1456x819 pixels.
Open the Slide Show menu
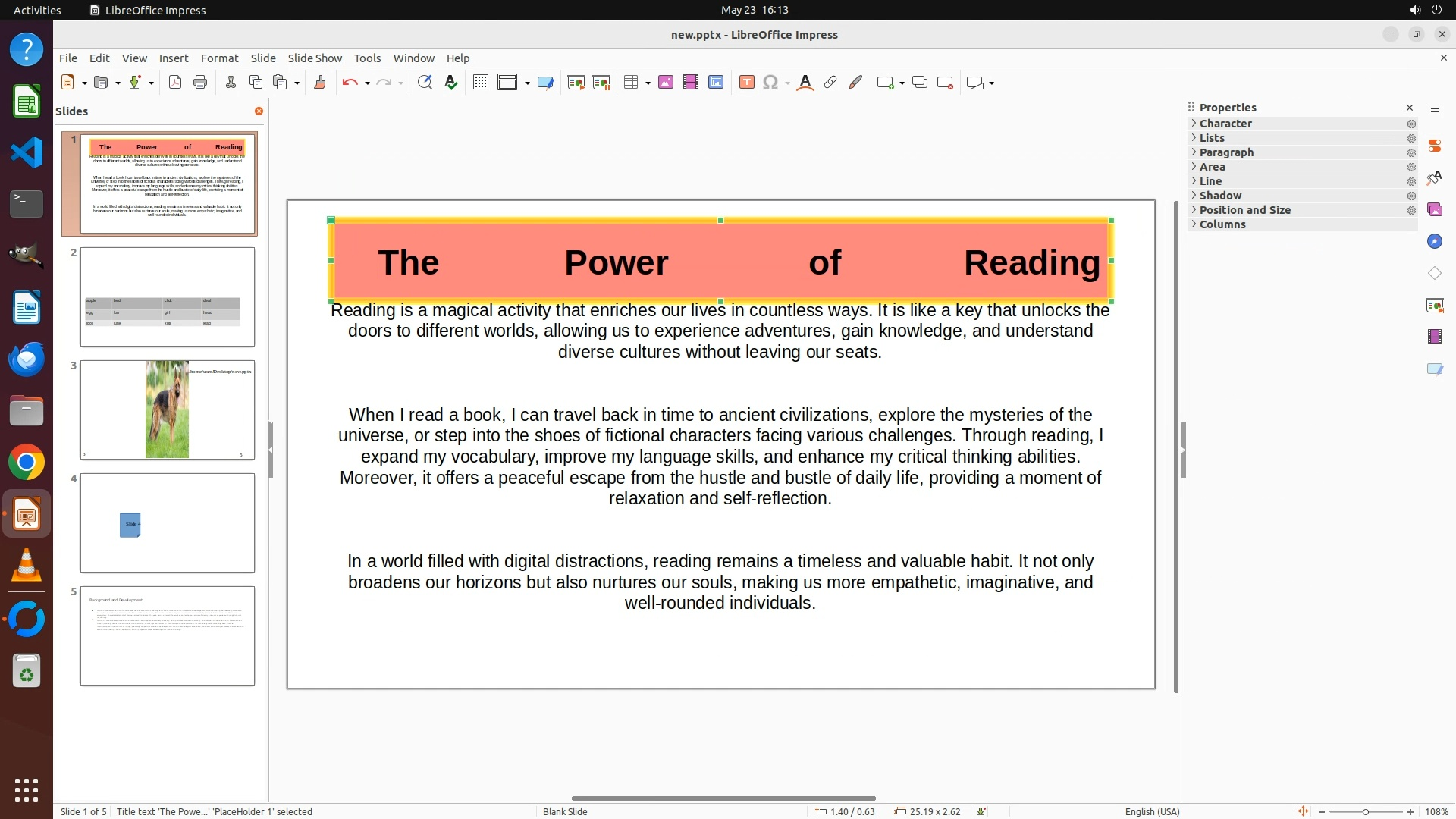tap(315, 58)
